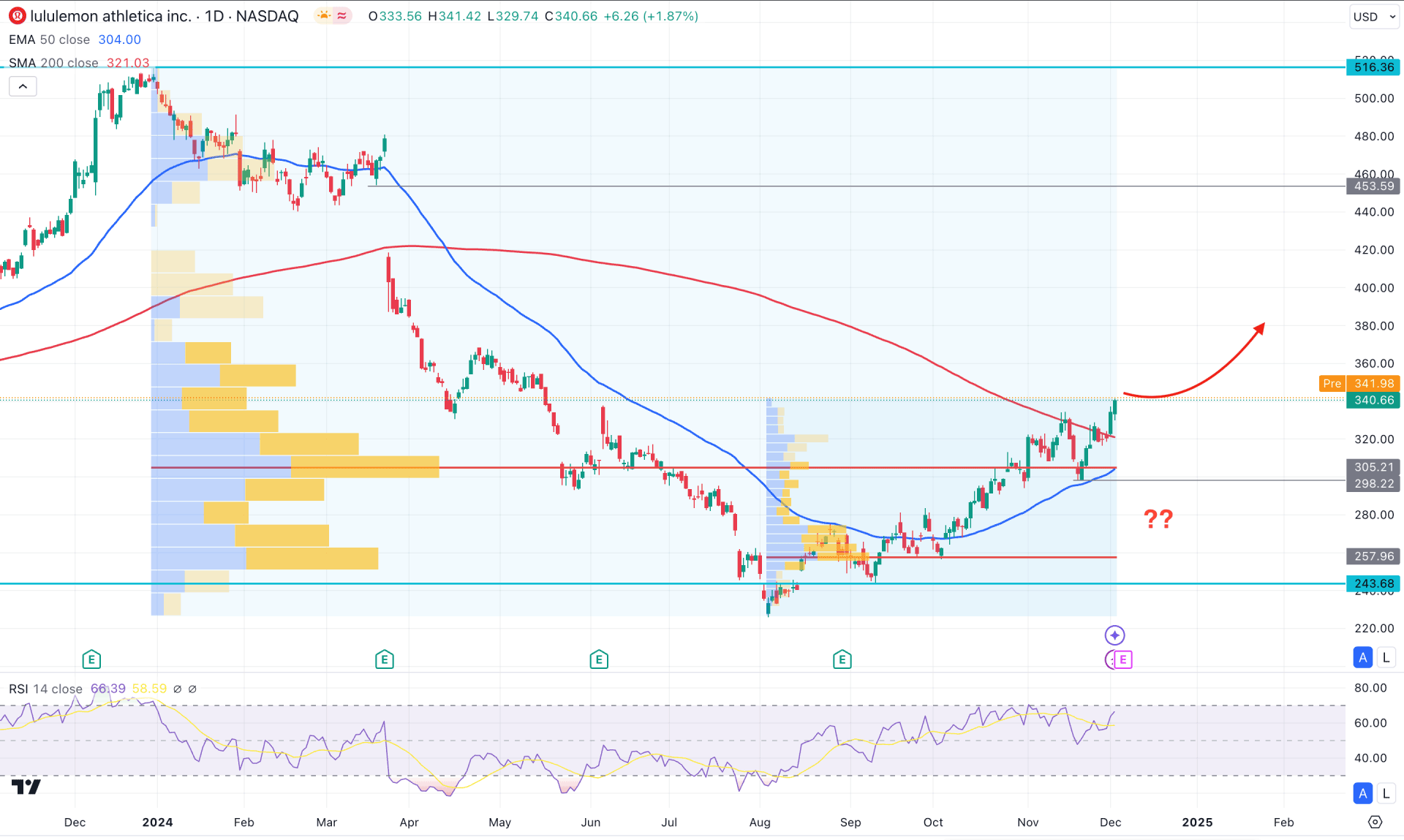1404x840 pixels.
Task: Open chart settings gear on time axis
Action: tap(1375, 822)
